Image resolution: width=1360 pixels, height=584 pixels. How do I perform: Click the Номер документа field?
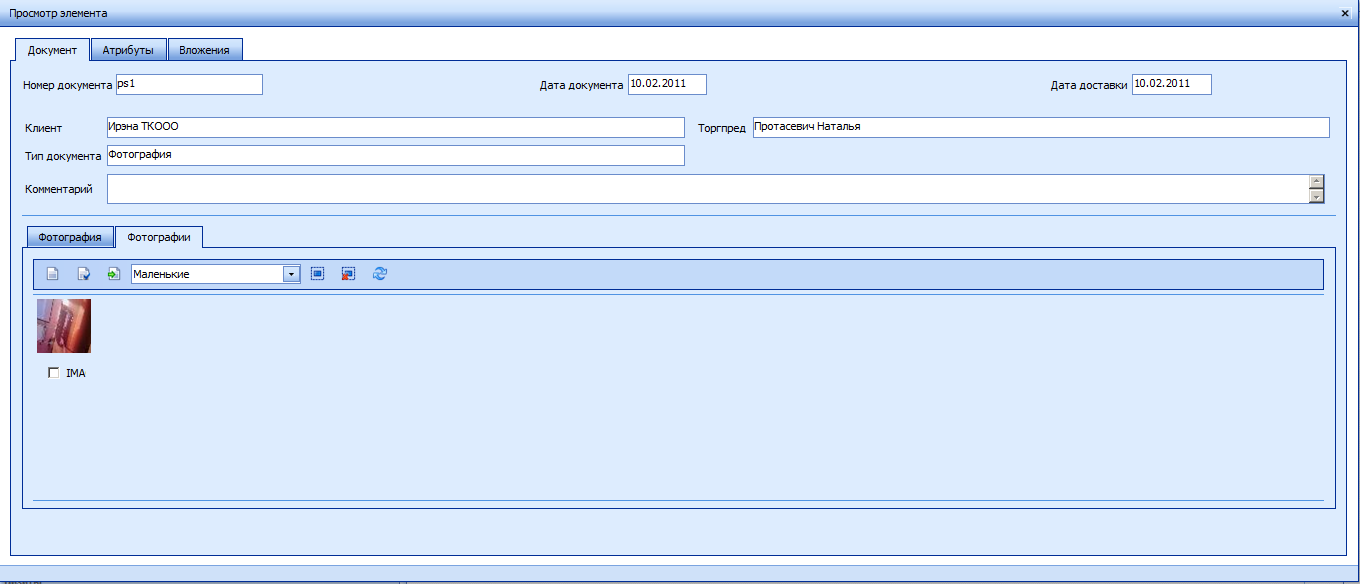point(189,85)
